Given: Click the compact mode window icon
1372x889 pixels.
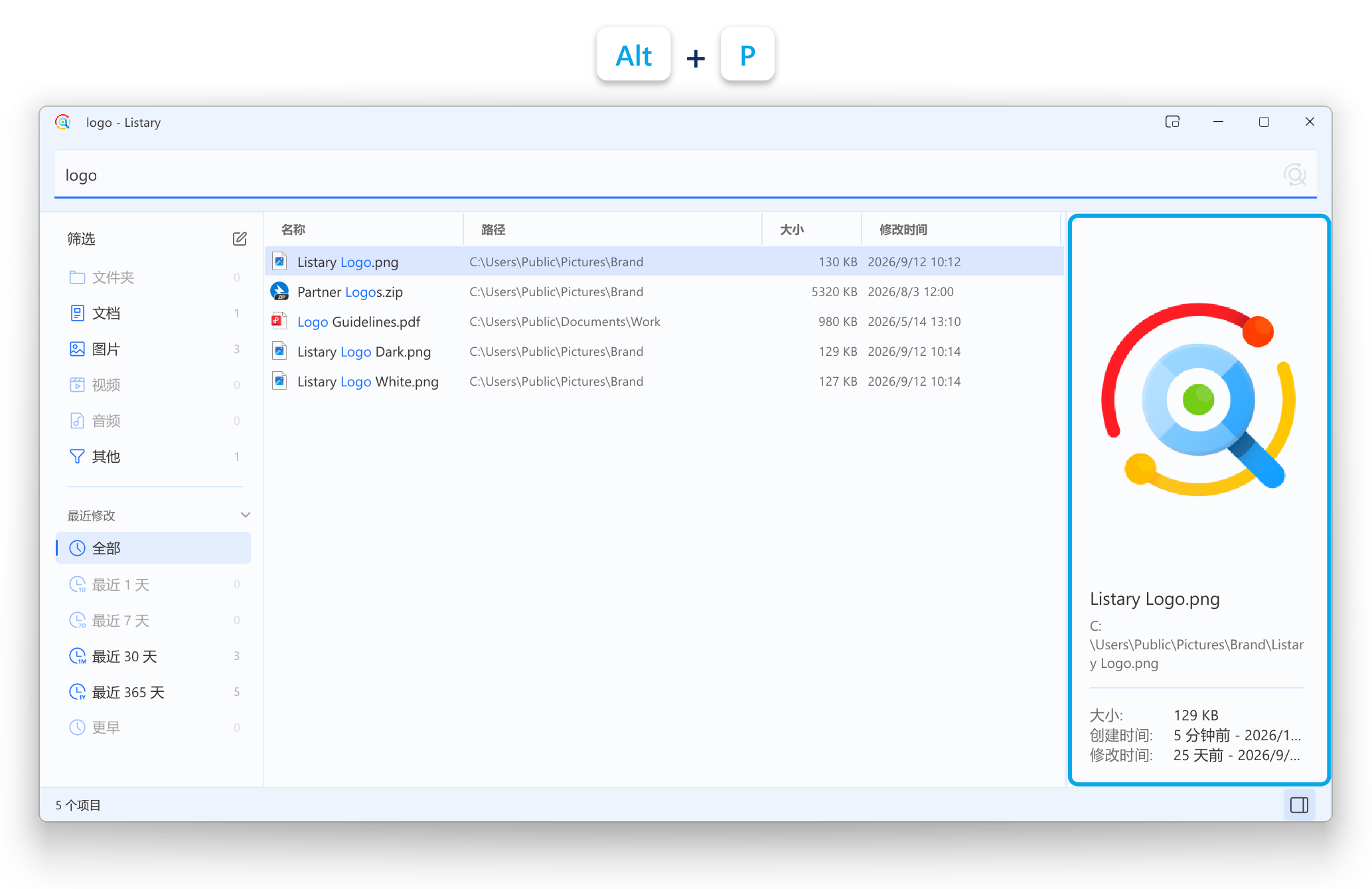Looking at the screenshot, I should tap(1172, 121).
